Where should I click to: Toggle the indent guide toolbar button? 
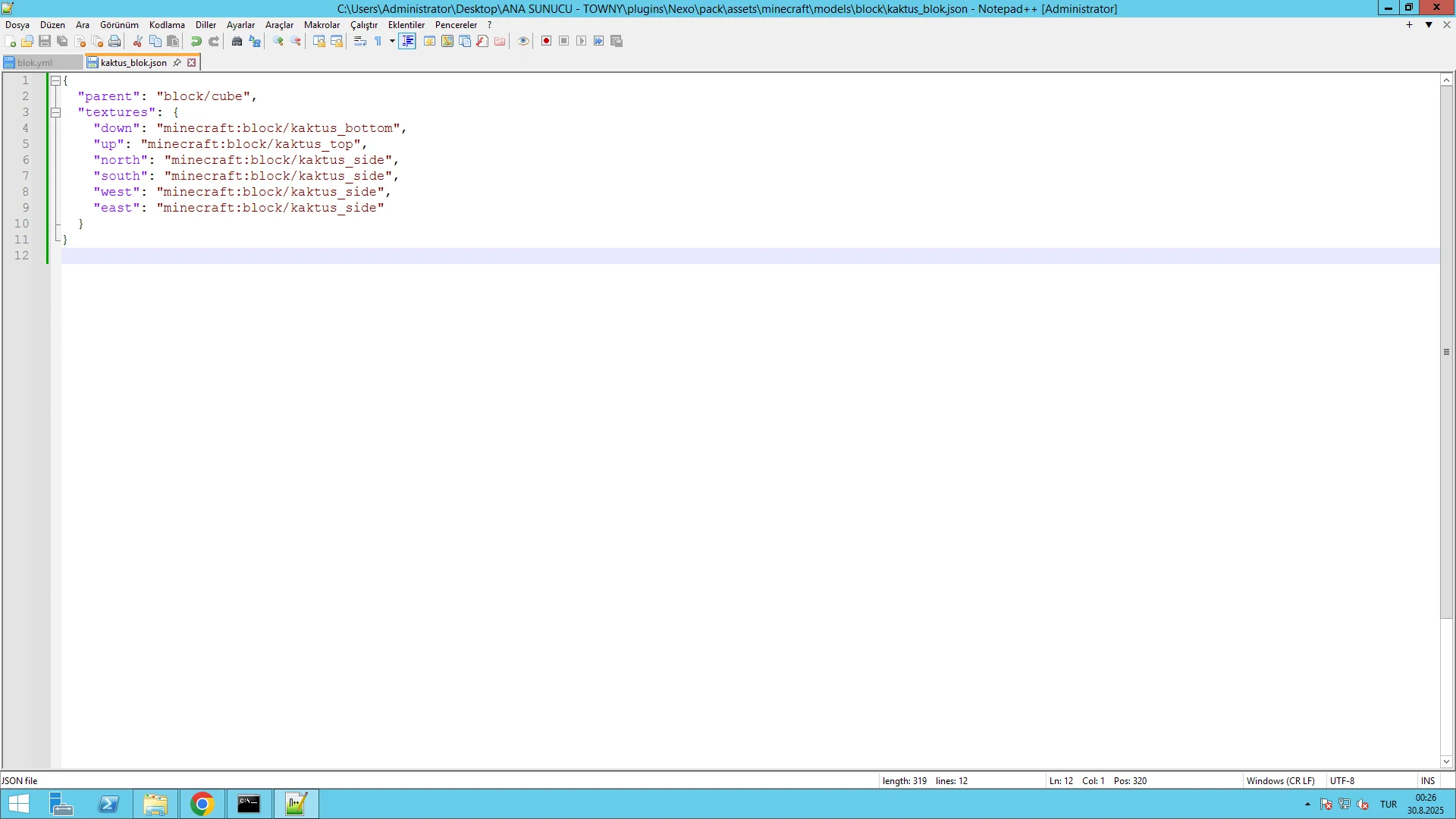coord(407,41)
